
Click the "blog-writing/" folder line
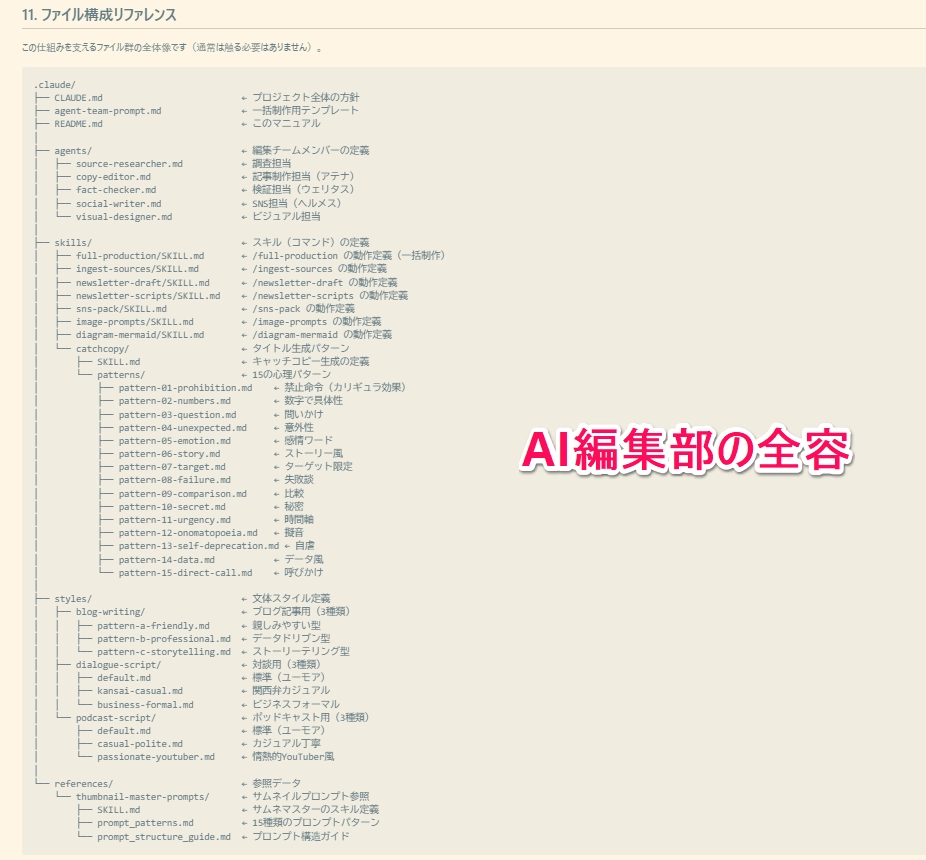[110, 612]
